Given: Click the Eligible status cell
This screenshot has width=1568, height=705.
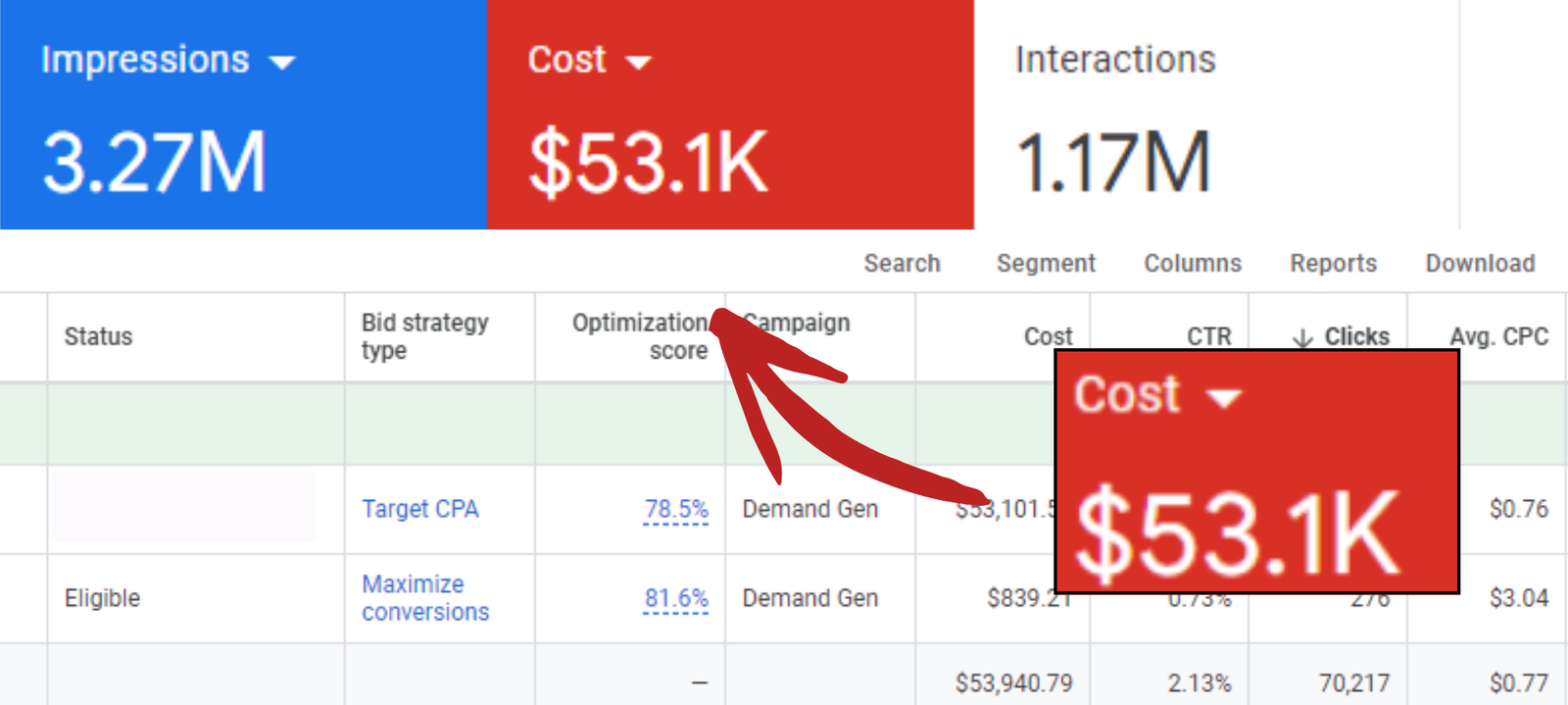Looking at the screenshot, I should [102, 598].
